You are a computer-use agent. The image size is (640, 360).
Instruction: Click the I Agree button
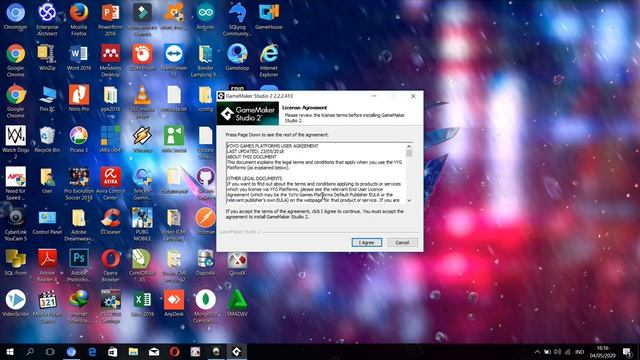(367, 242)
